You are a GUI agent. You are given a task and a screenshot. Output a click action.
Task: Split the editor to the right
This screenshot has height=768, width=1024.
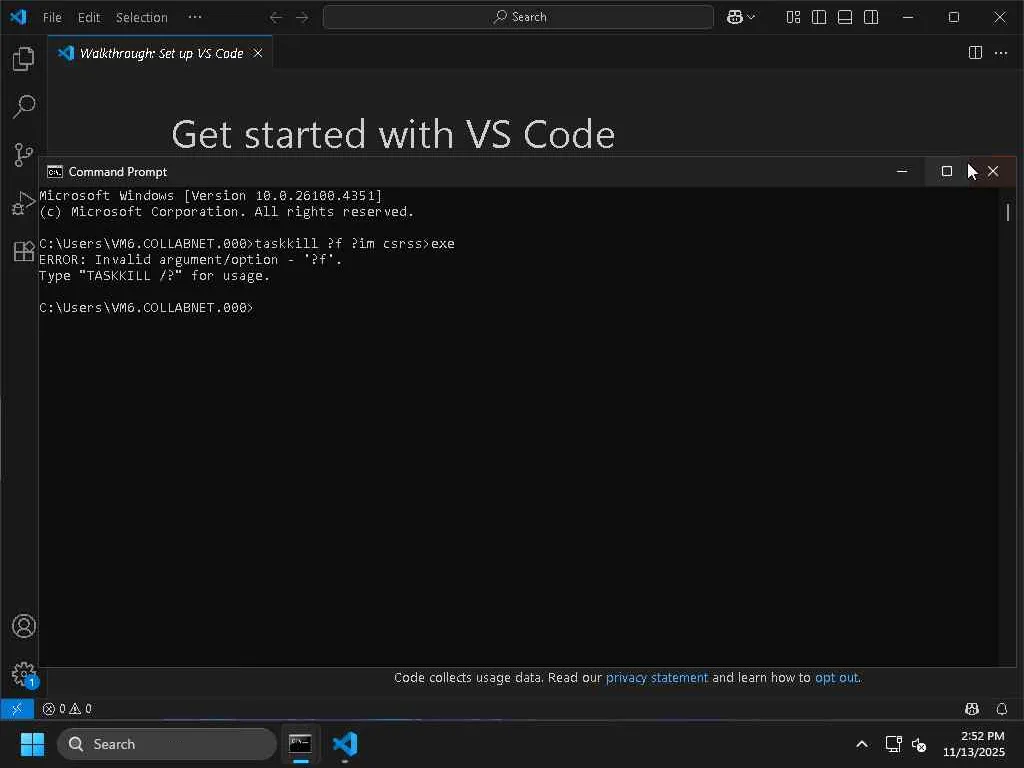click(x=975, y=52)
